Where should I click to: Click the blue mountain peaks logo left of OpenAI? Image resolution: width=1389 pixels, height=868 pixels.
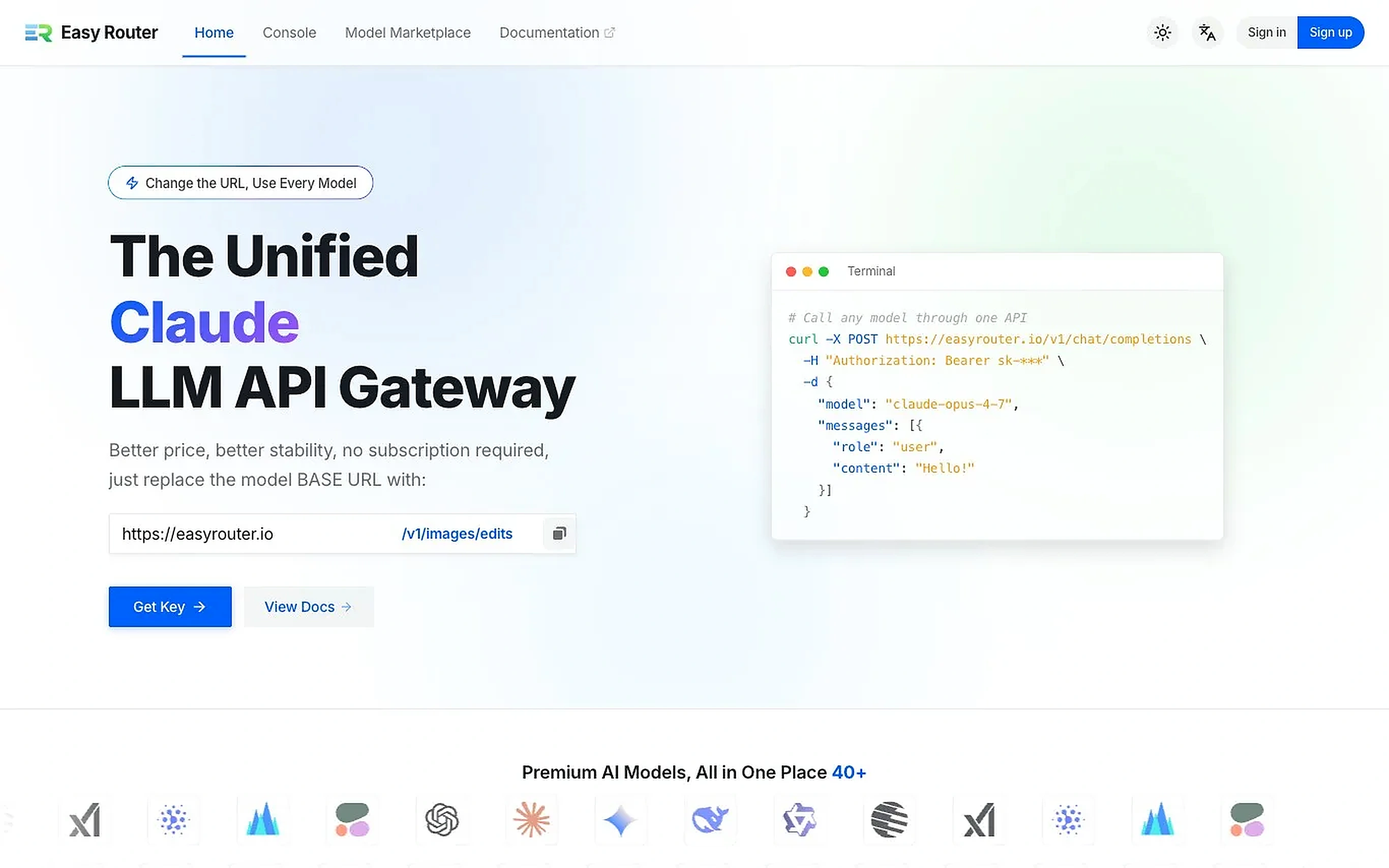click(263, 819)
